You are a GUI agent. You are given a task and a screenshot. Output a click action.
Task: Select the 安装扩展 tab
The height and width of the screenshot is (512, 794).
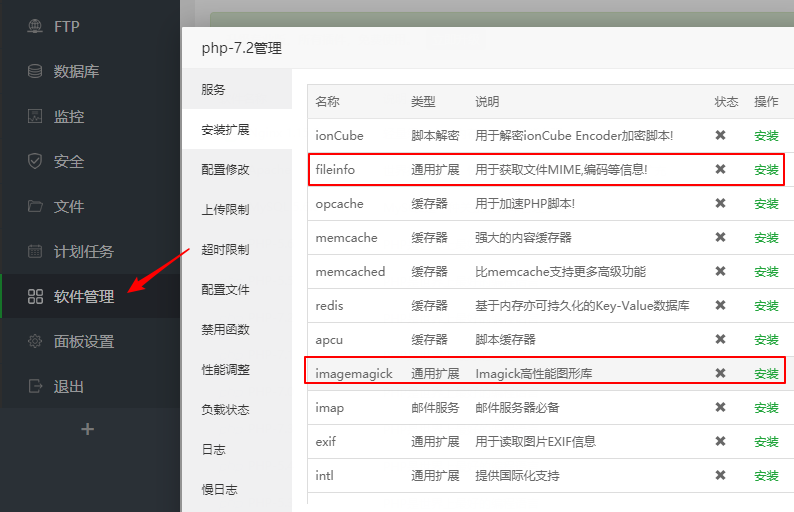[237, 130]
